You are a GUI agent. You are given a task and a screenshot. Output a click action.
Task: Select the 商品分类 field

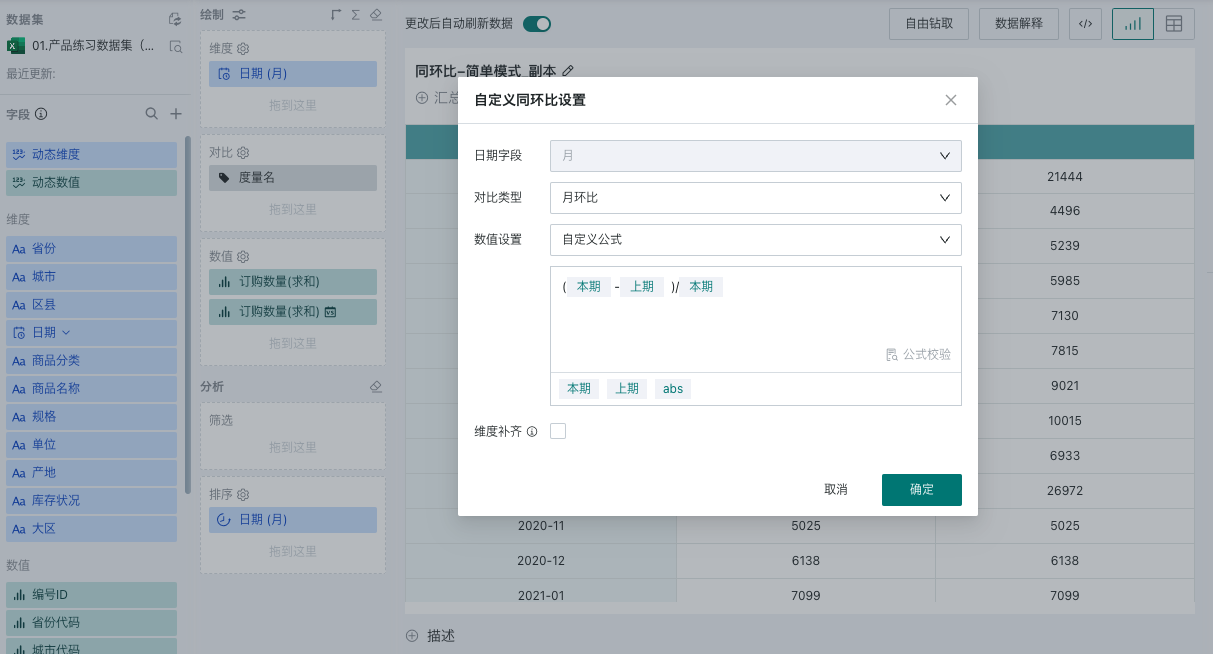point(91,361)
